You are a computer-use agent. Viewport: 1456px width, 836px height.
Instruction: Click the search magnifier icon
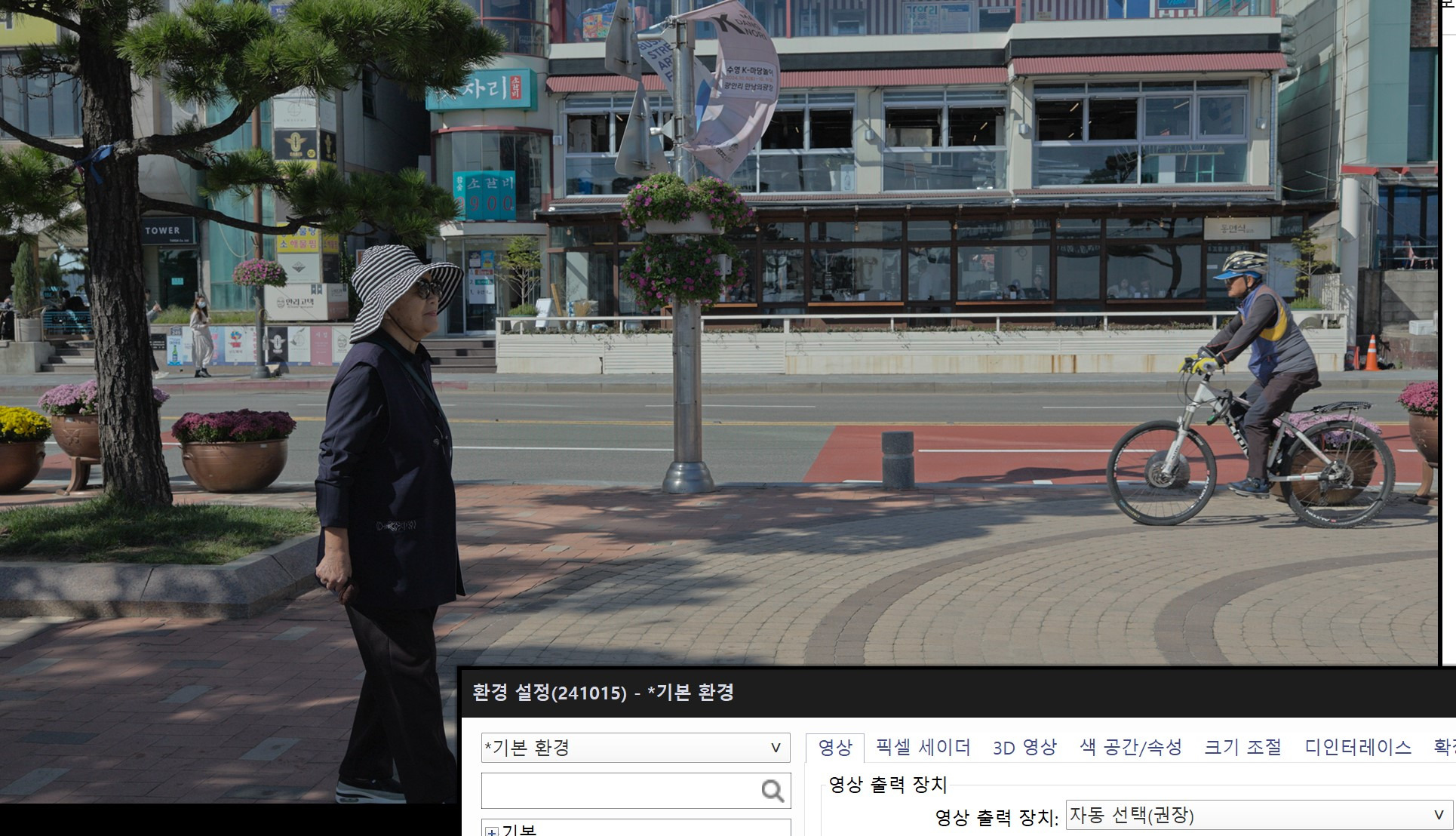tap(772, 791)
